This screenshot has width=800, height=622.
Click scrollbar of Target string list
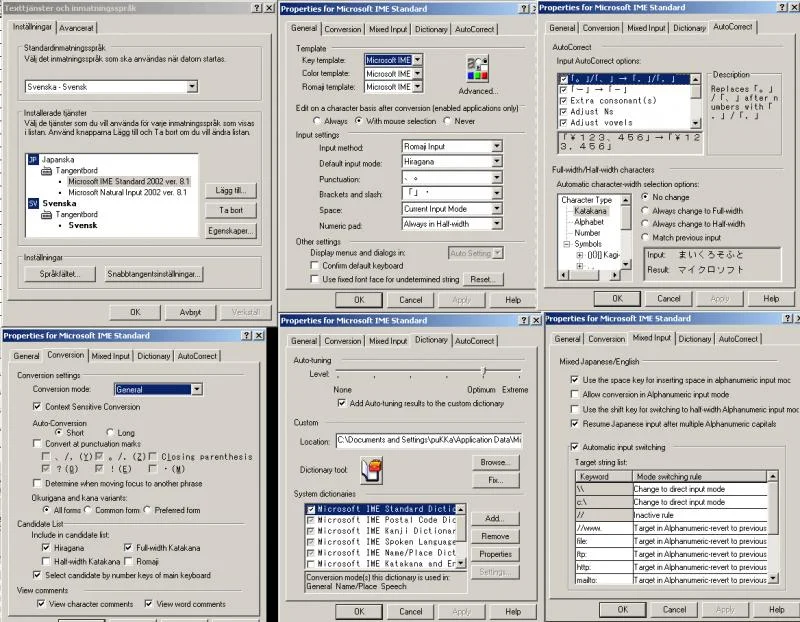click(x=773, y=527)
